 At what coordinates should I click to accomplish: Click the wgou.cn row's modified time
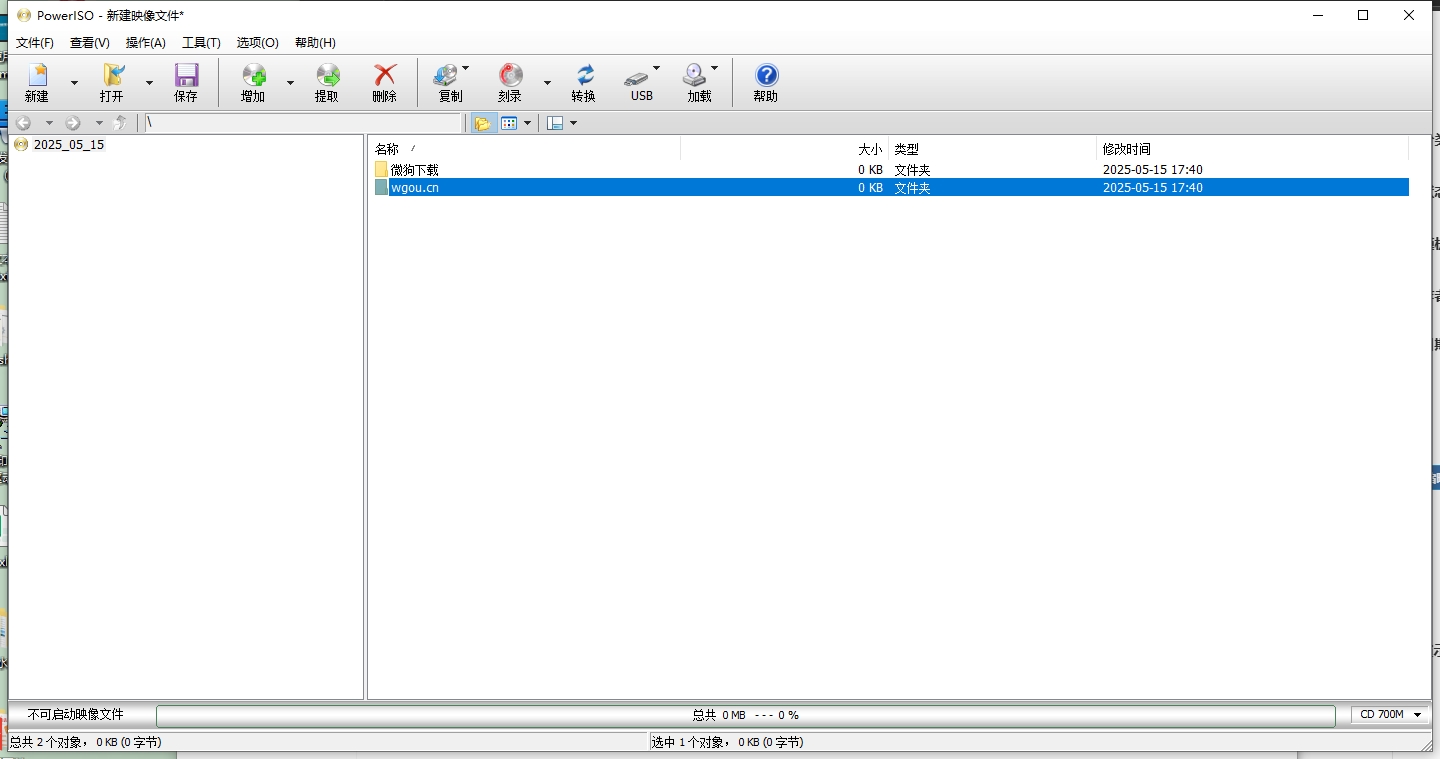click(1153, 188)
